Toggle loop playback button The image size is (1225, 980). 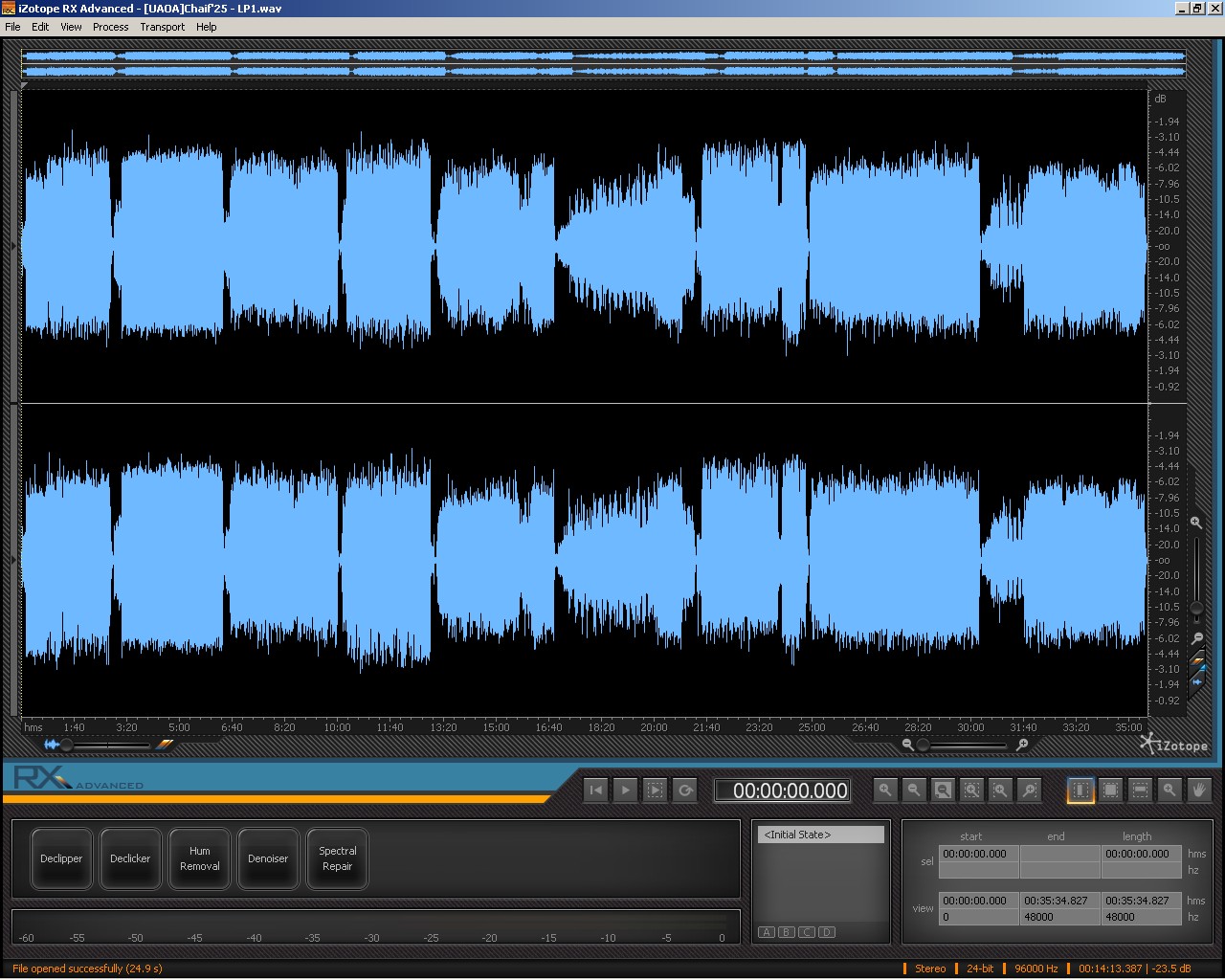(685, 791)
